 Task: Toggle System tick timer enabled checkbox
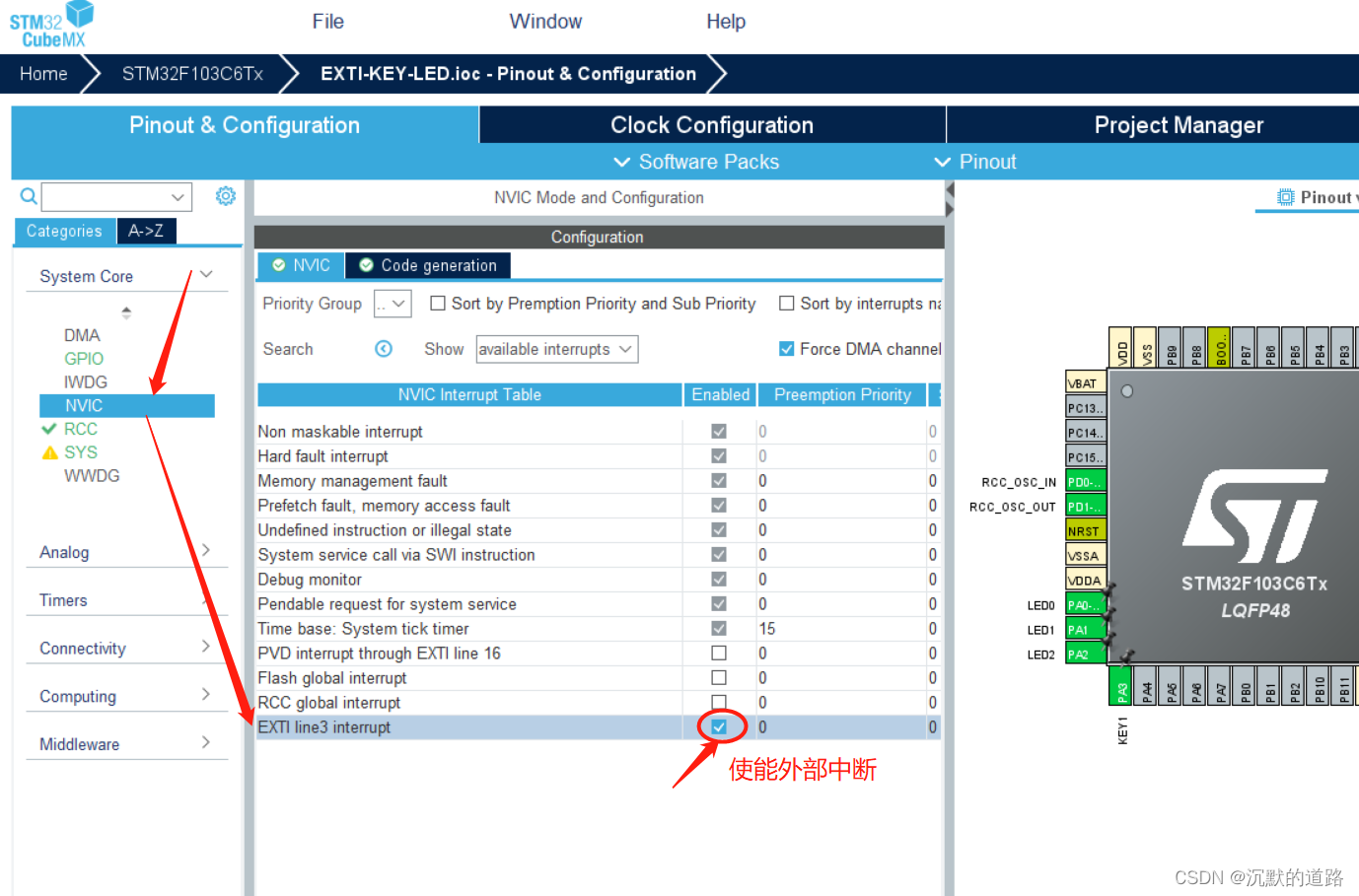(719, 629)
